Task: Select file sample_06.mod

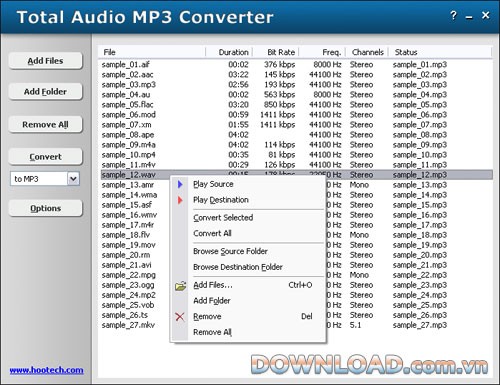Action: click(129, 115)
